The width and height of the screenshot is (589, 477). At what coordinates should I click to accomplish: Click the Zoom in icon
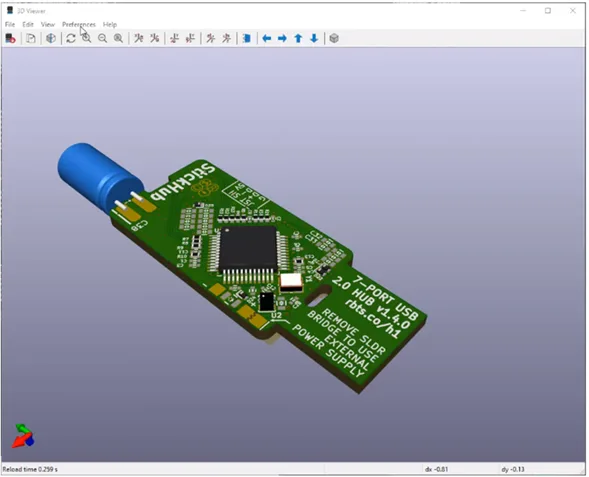87,38
